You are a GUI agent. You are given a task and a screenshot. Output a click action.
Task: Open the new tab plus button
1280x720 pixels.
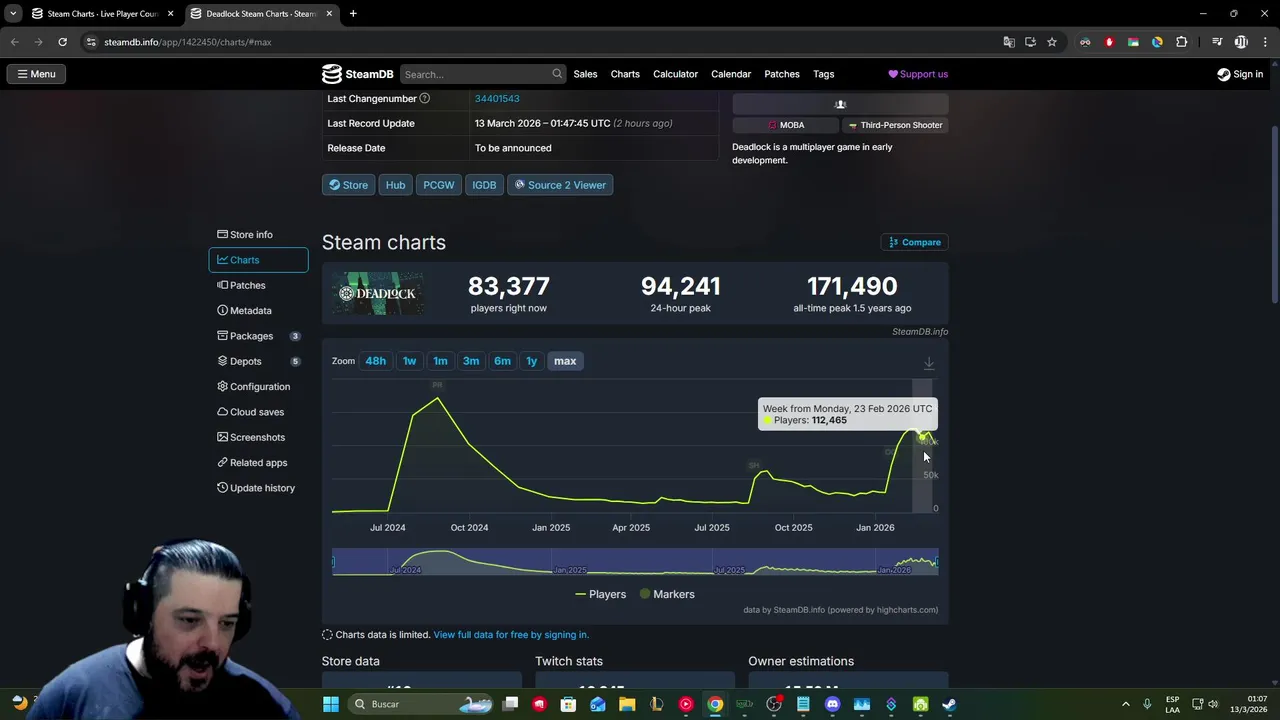click(353, 14)
